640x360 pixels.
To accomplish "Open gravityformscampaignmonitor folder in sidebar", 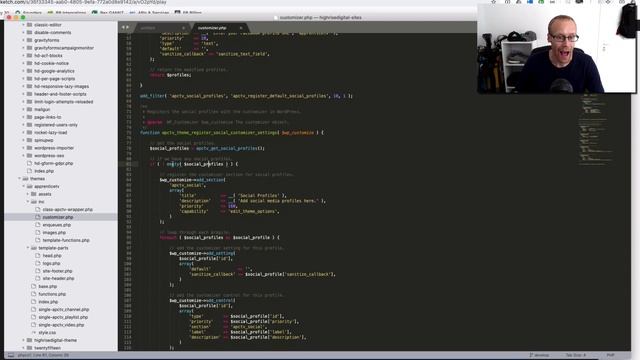I will [64, 48].
